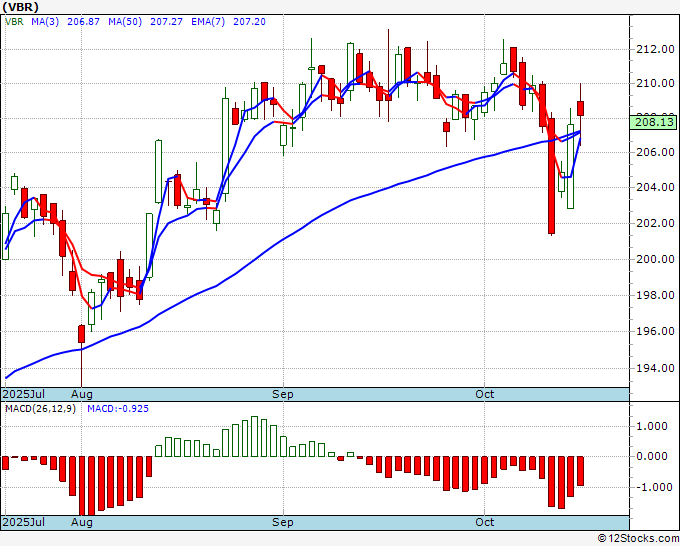Click the MACD(26,12,9) indicator label

40,409
